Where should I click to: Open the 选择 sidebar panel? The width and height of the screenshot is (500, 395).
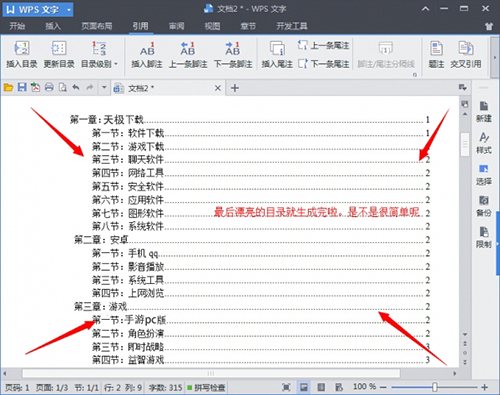coord(484,175)
